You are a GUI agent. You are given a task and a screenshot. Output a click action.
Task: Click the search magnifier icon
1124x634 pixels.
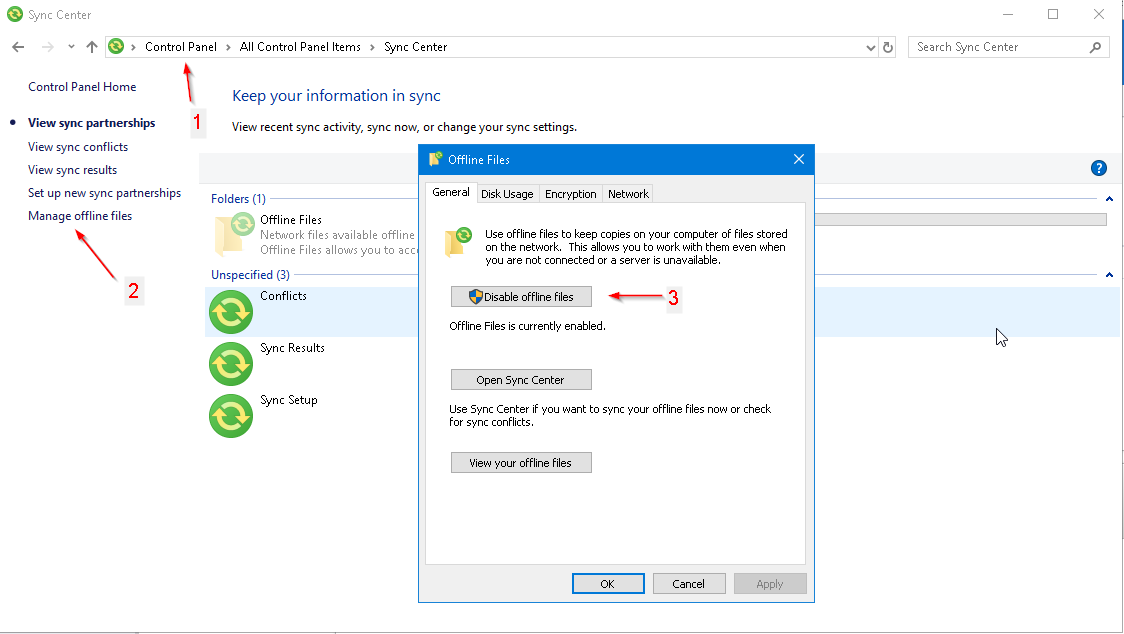point(1097,46)
